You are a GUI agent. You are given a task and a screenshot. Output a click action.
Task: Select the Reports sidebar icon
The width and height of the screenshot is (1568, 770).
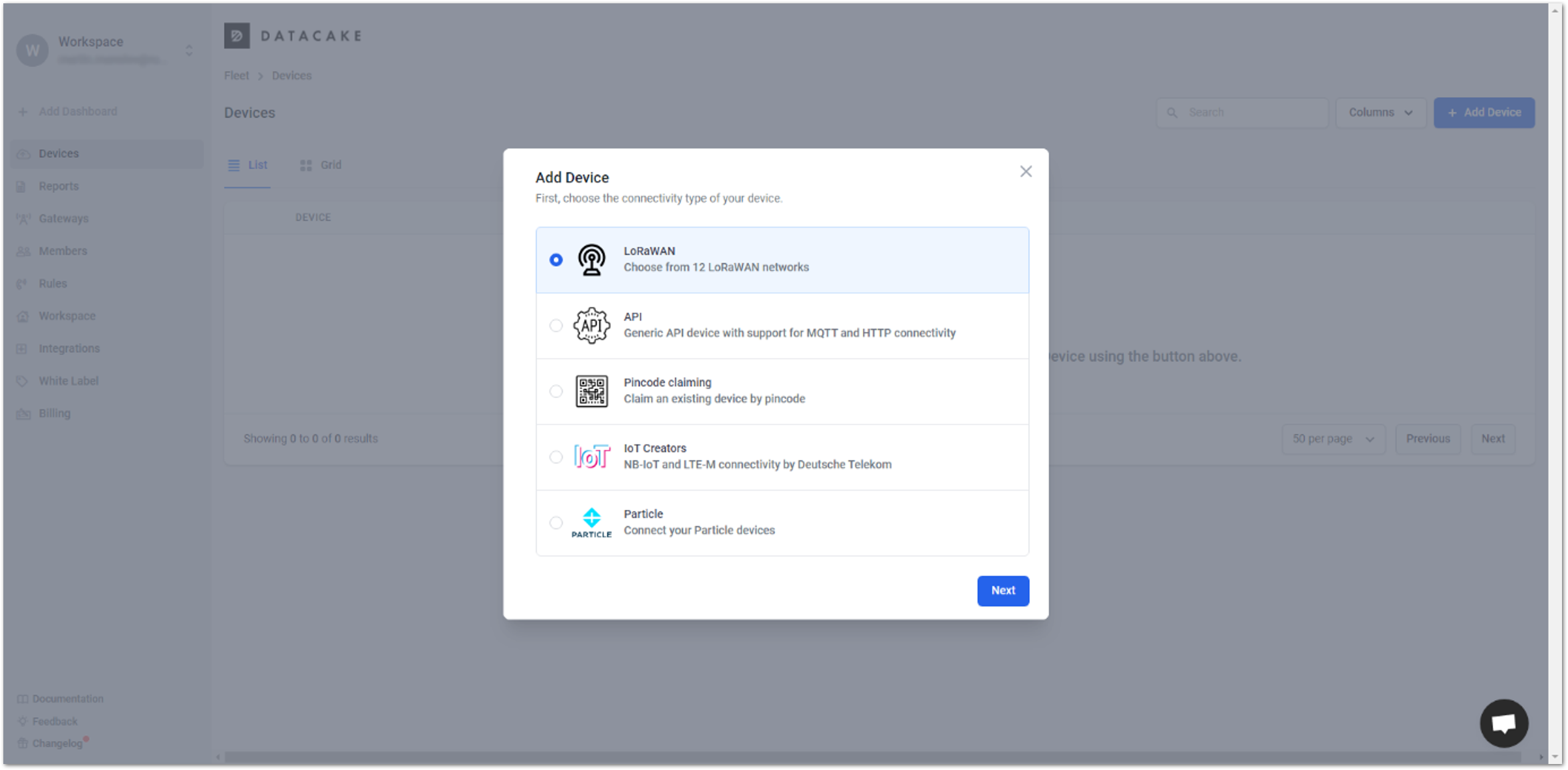(x=22, y=186)
